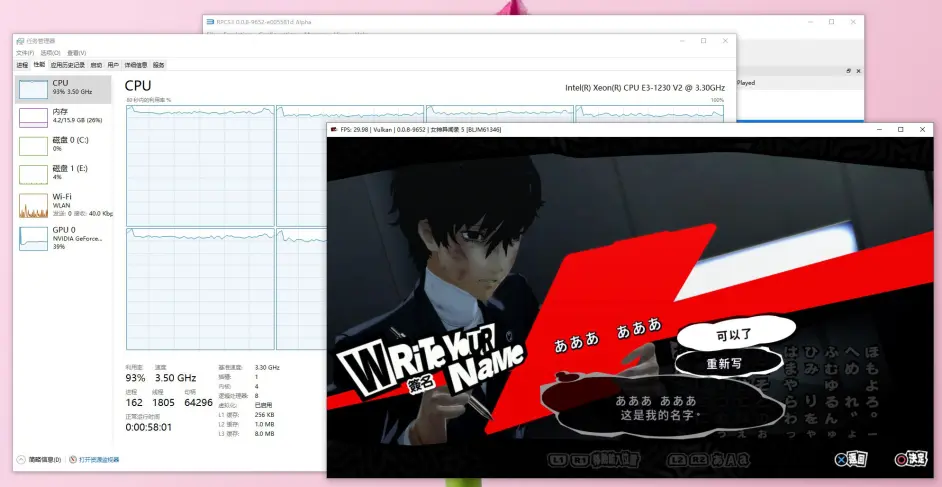Collapse Task Manager with 简略信息(D)
This screenshot has height=487, width=942.
(x=40, y=459)
